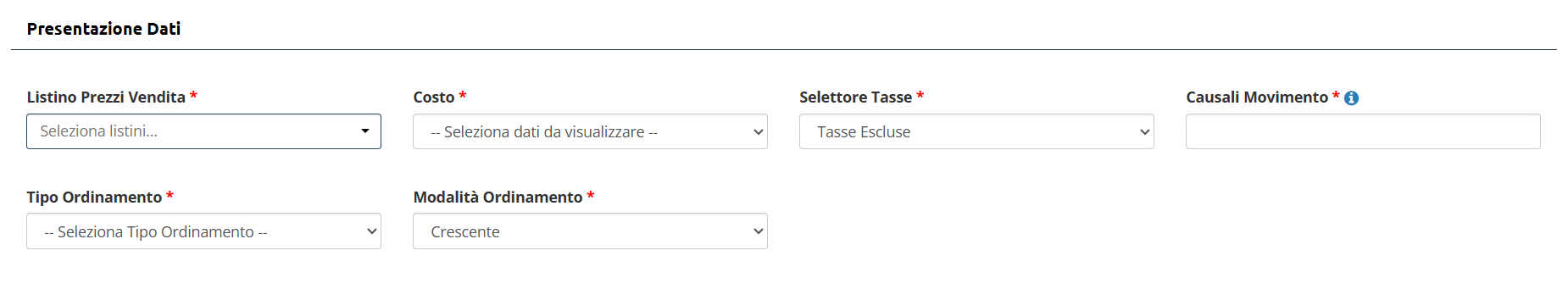Click the chevron arrow of Tasse Escluse select
The image size is (1568, 306).
tap(1145, 132)
